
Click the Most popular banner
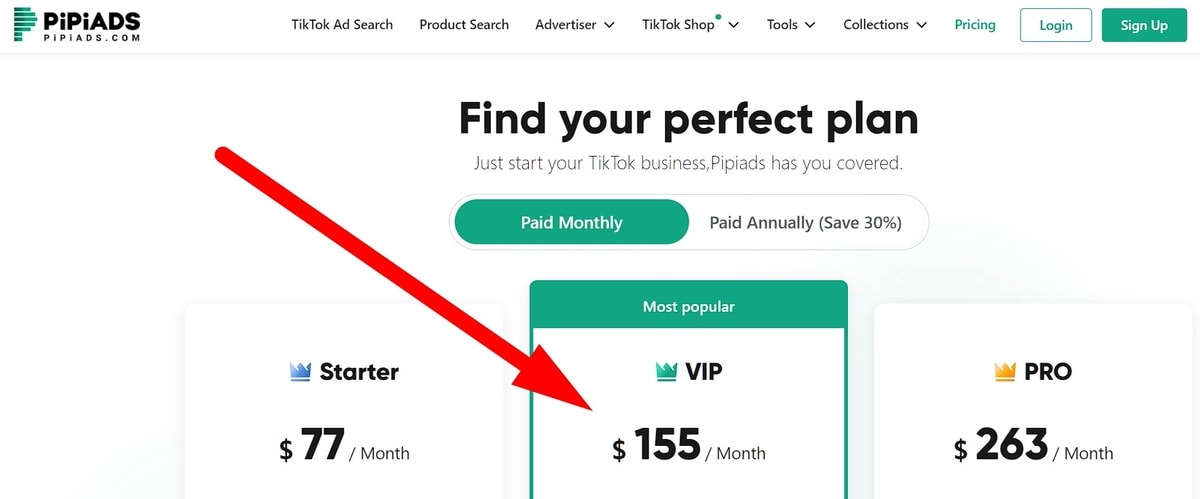[688, 306]
